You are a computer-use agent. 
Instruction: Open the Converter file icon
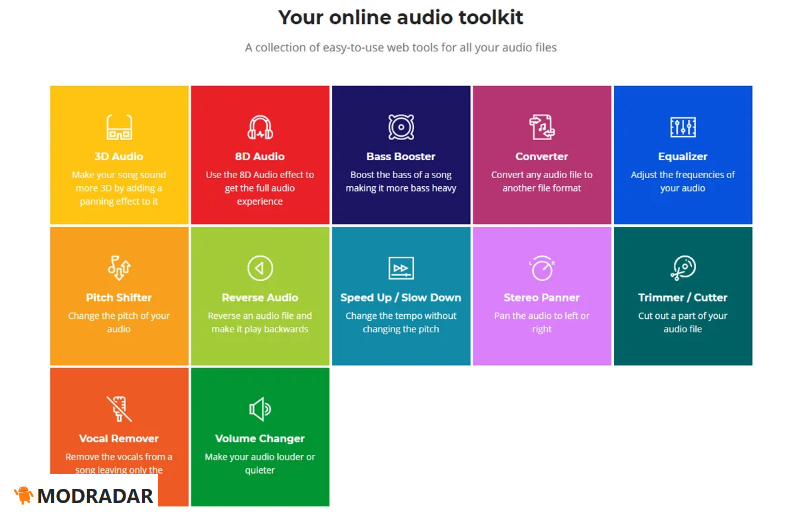point(542,128)
